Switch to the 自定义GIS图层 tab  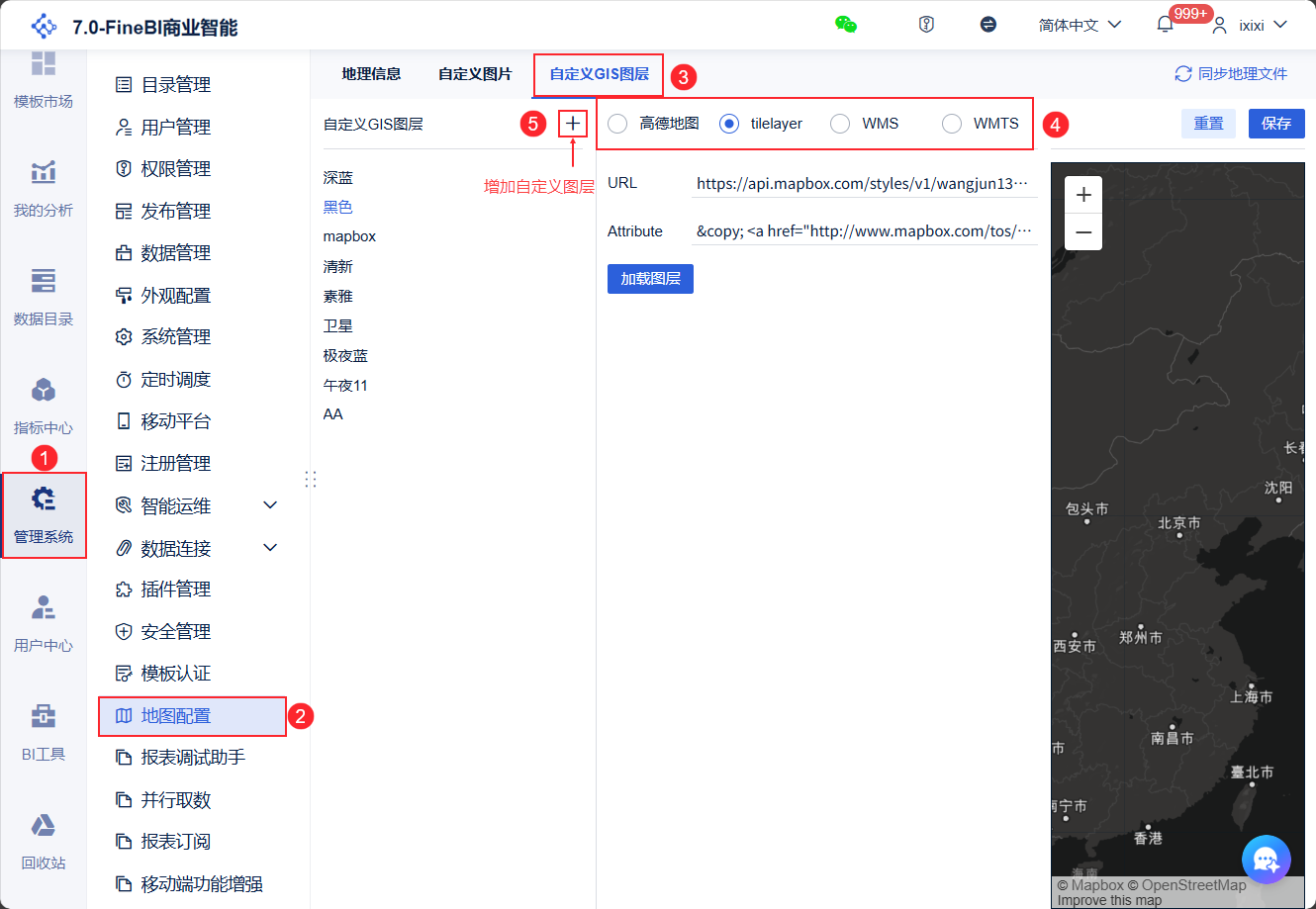pos(599,74)
